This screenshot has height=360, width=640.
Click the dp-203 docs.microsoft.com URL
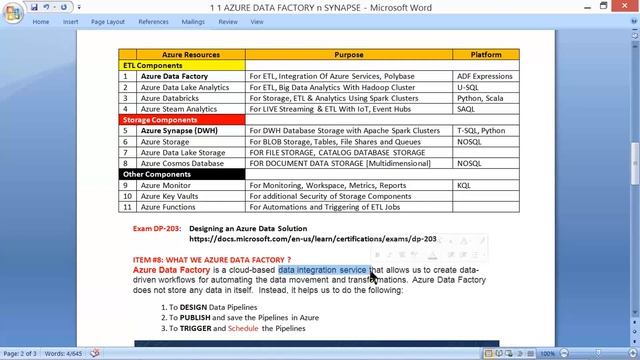coord(313,239)
